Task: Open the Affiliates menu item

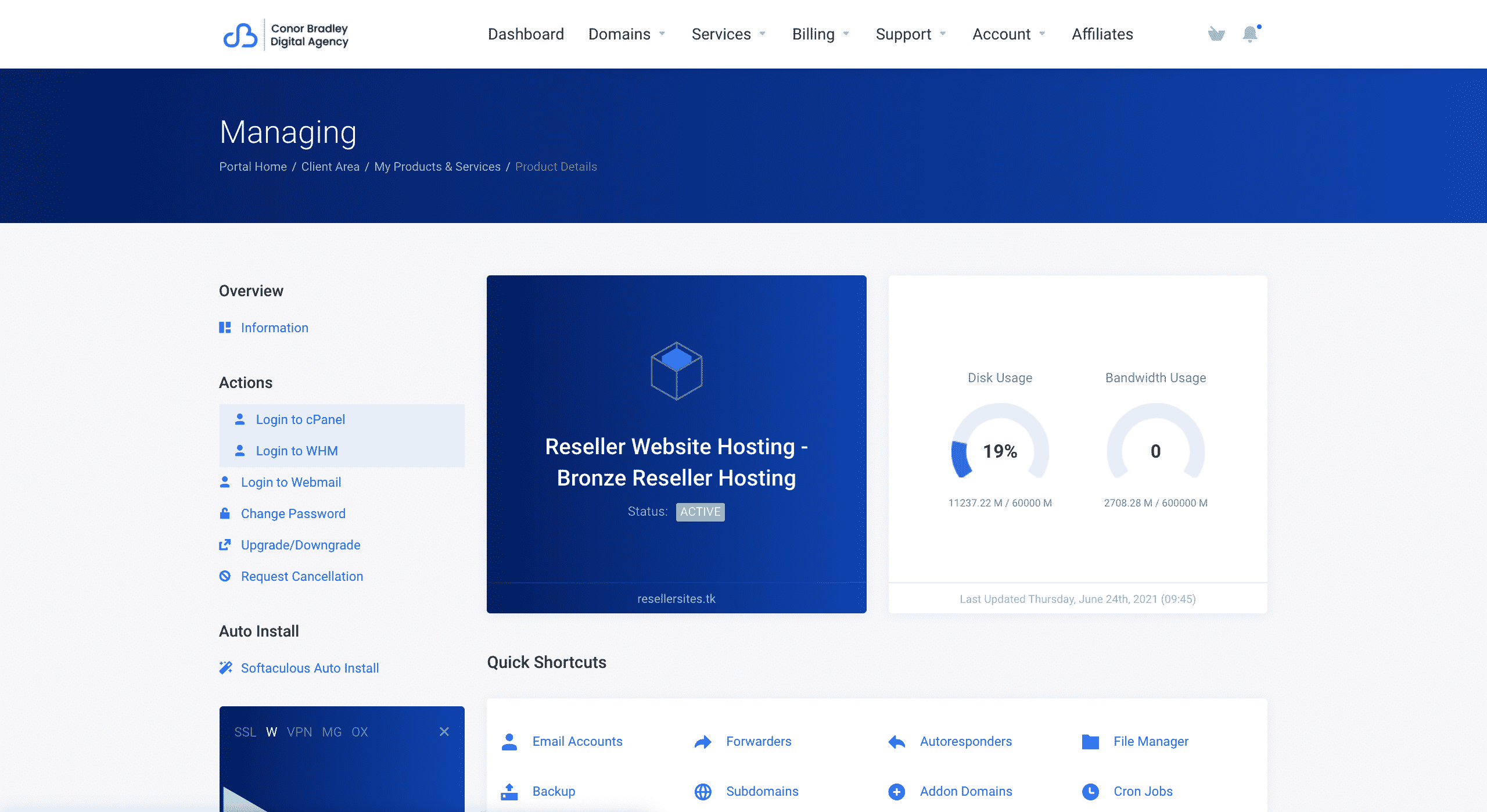Action: pyautogui.click(x=1102, y=34)
